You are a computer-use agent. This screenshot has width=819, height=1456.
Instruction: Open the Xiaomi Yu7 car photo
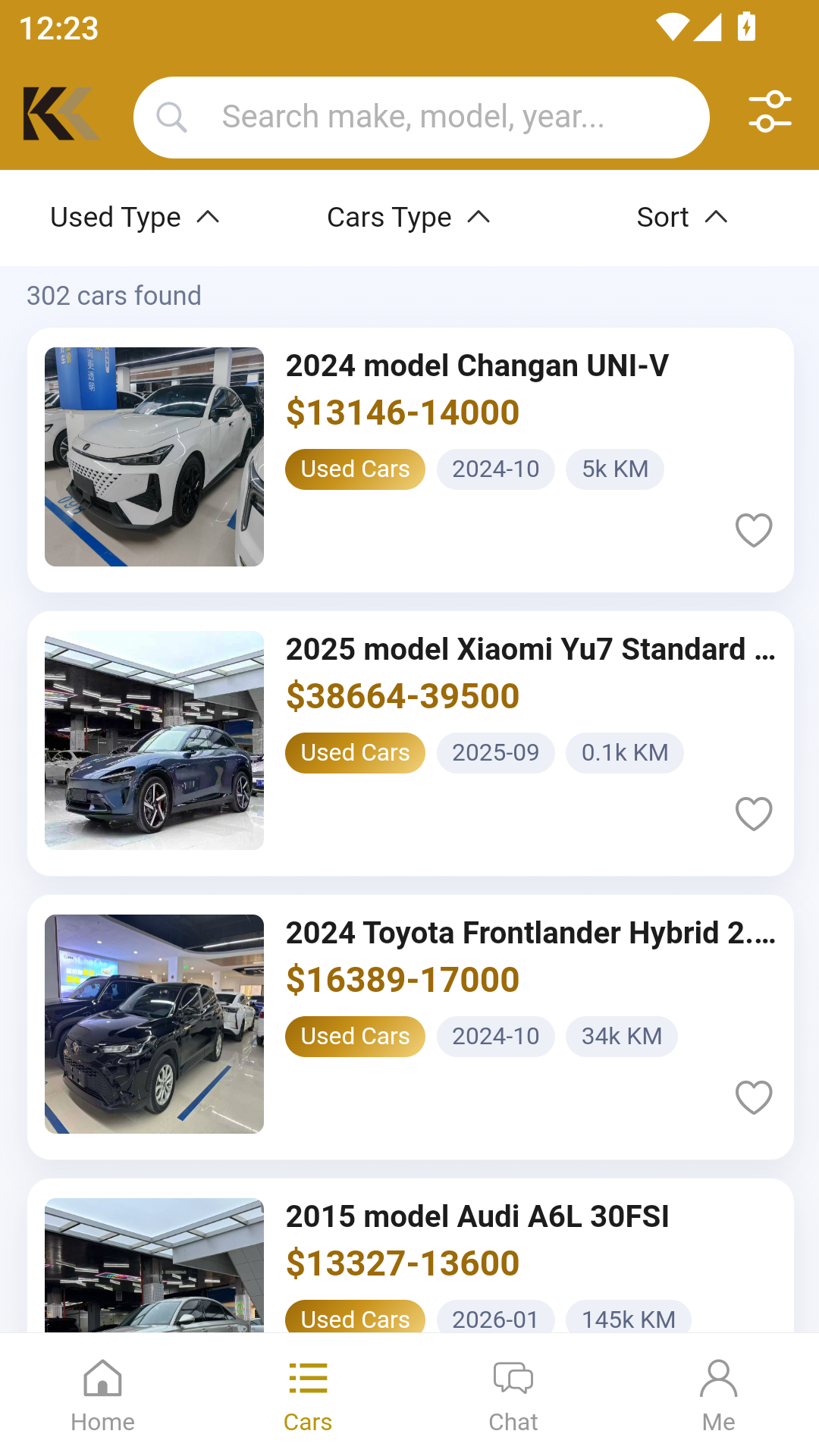(x=154, y=740)
